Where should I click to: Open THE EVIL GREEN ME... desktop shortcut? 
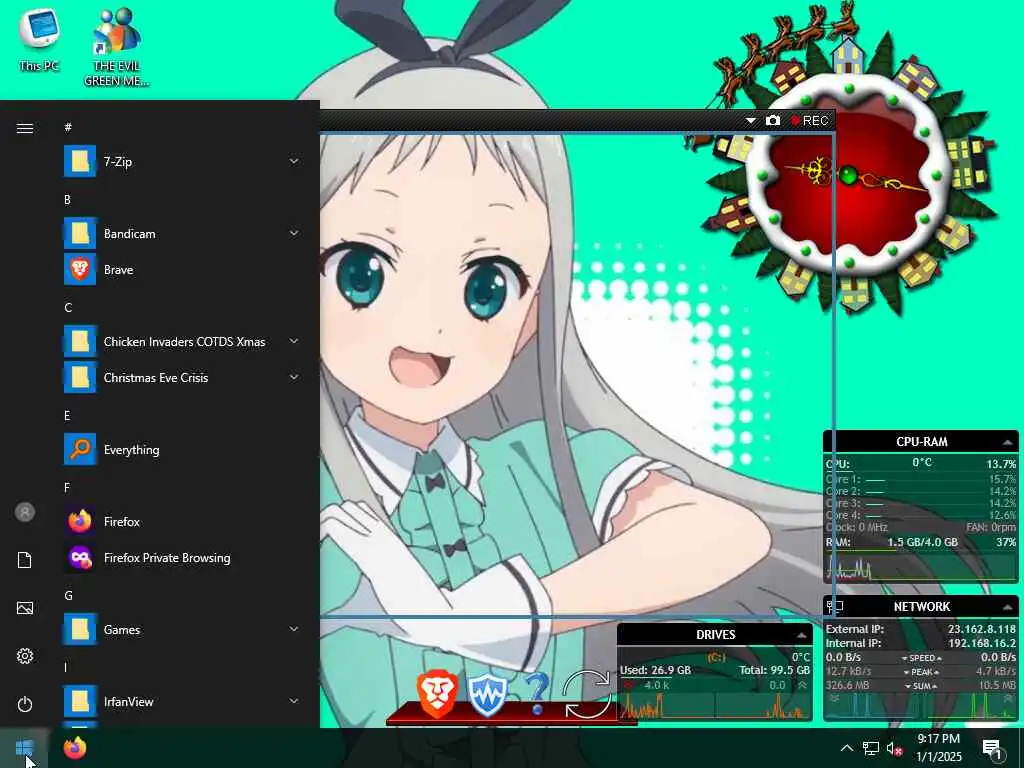click(x=117, y=48)
